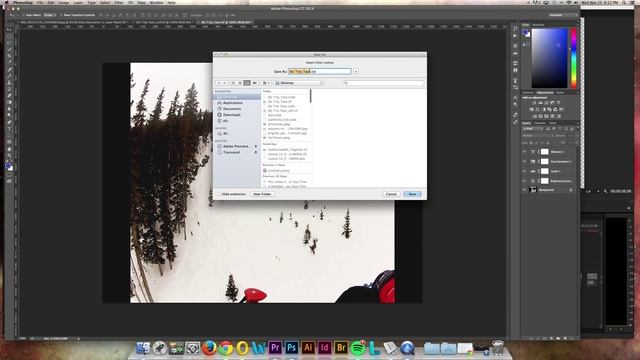
Task: Add a Hue/Saturation adjustment from Adjustments panel
Action: pyautogui.click(x=531, y=109)
